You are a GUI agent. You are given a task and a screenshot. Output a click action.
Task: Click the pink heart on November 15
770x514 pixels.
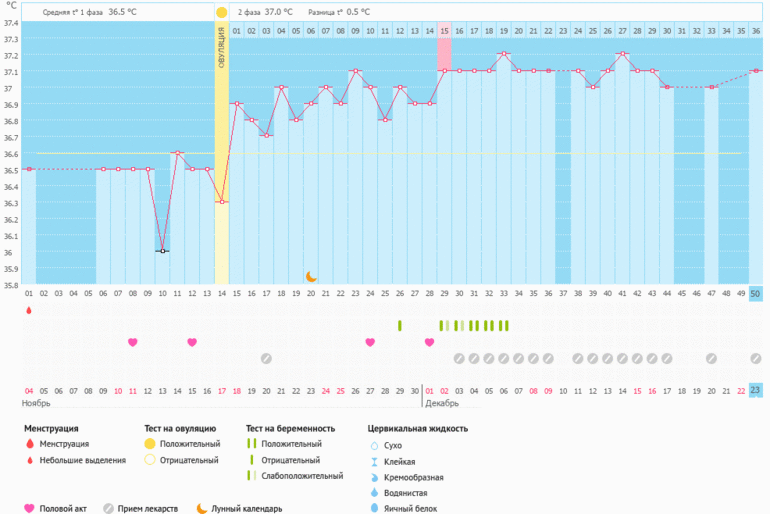point(192,342)
